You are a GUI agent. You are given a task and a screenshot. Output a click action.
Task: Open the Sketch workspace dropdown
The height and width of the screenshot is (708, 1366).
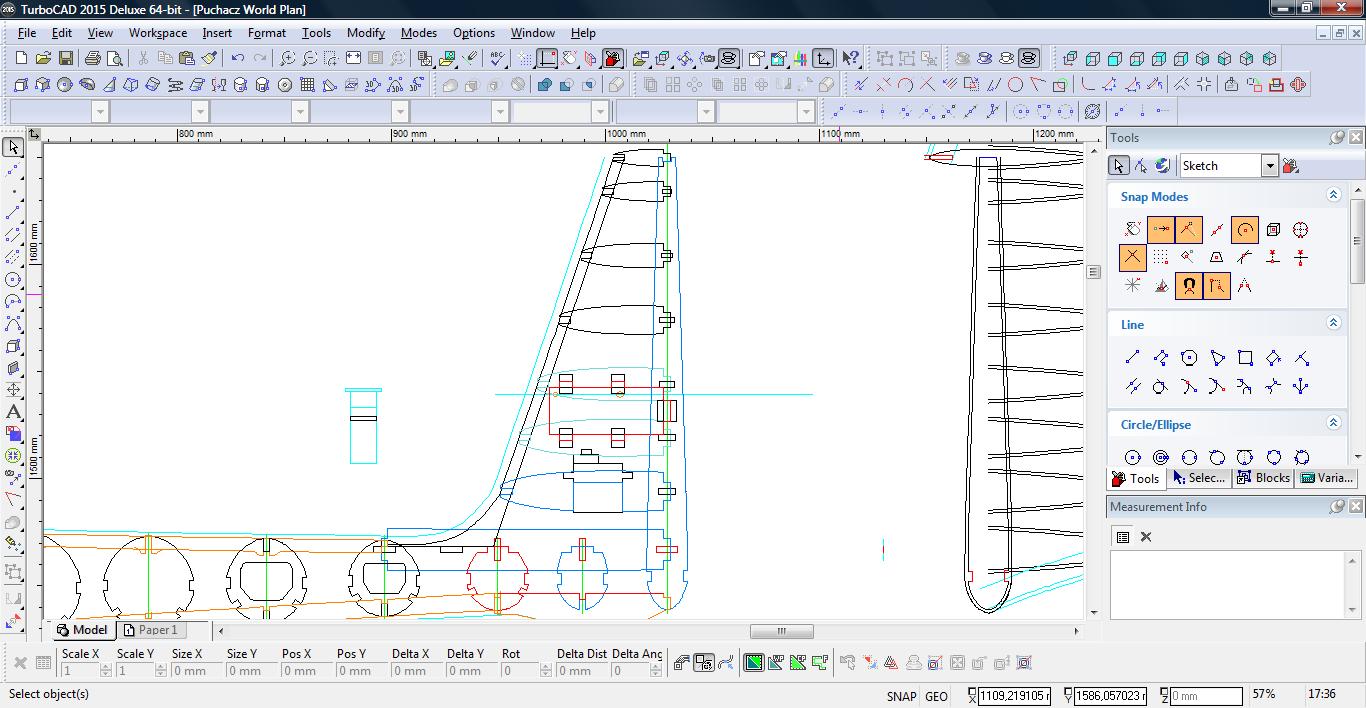click(1269, 166)
